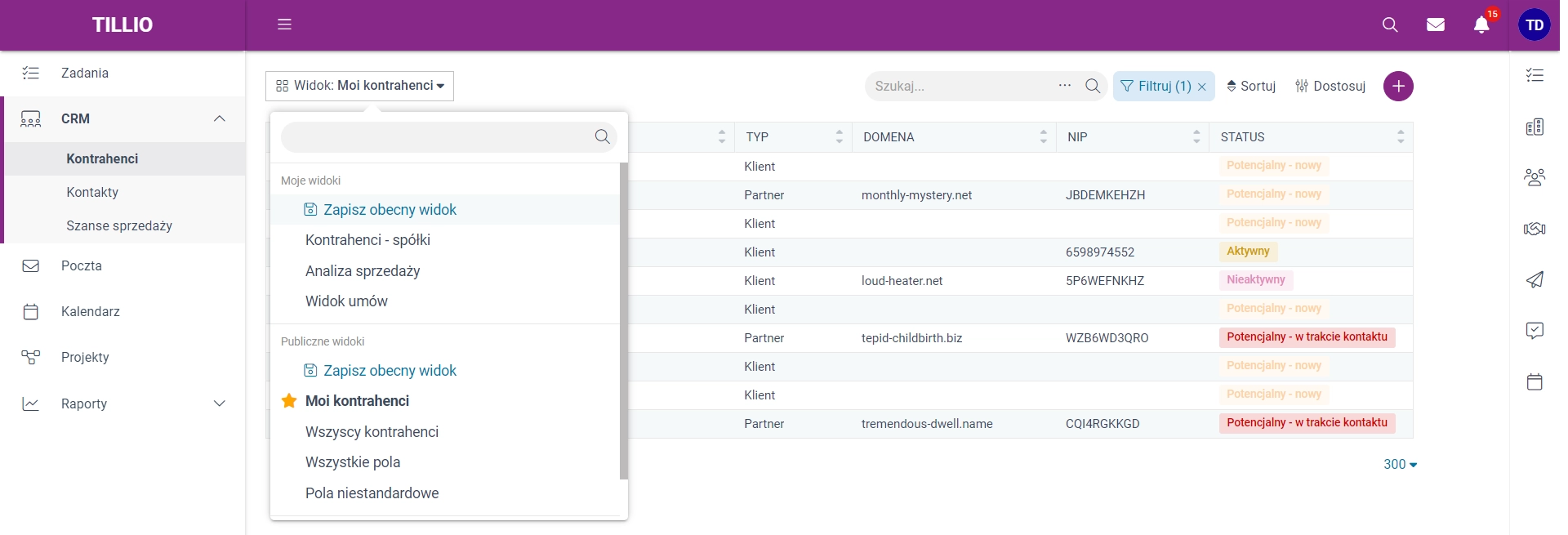Click the TILLIO logo
This screenshot has height=535, width=1568.
pyautogui.click(x=122, y=25)
